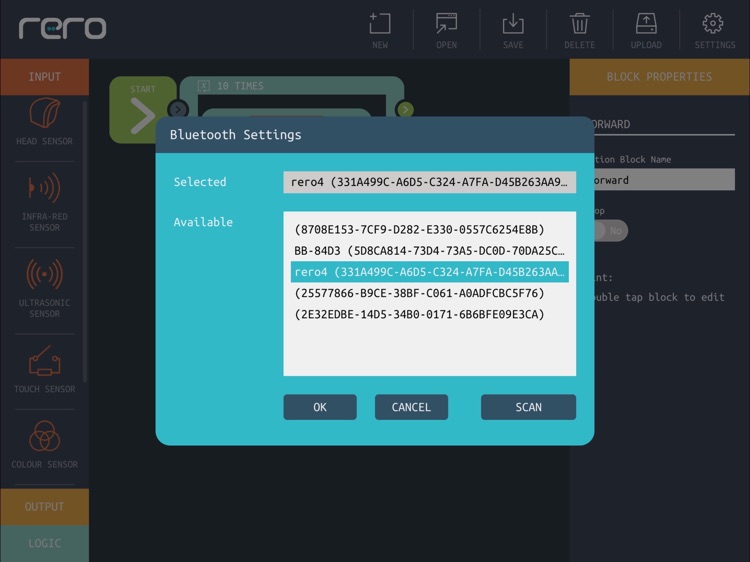This screenshot has width=750, height=562.
Task: Scan for Bluetooth devices
Action: coord(529,407)
